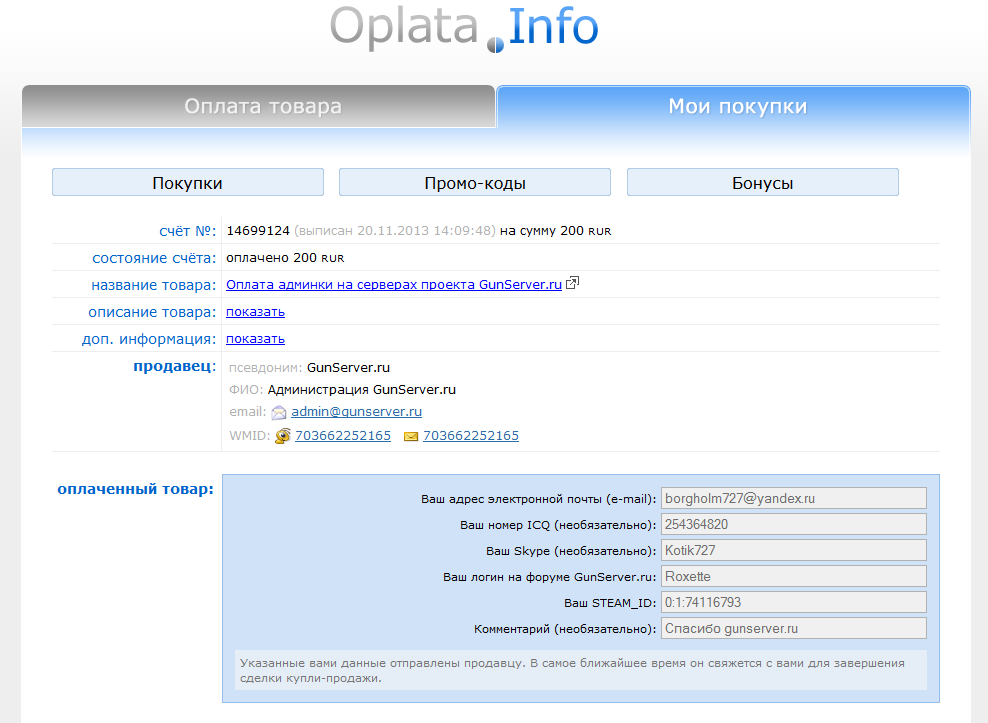Screen dimensions: 988x723
Task: Open the Мои покупки tab
Action: pos(737,107)
